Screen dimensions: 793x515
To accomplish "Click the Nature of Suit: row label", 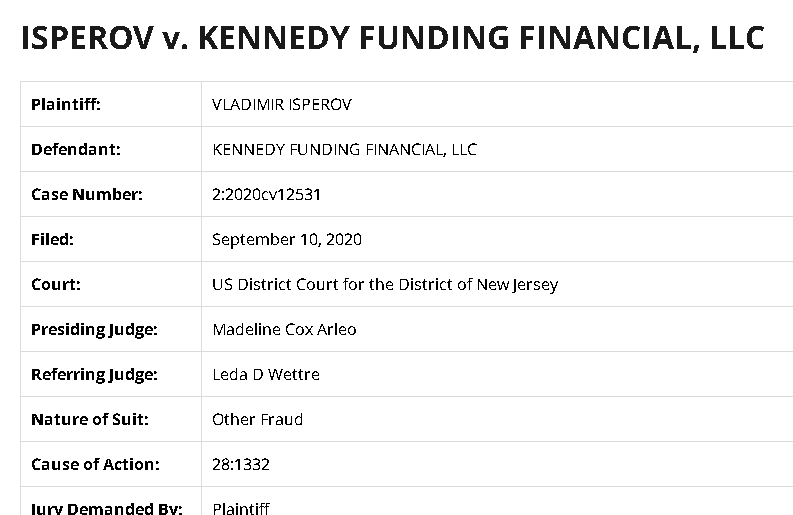I will point(90,420).
